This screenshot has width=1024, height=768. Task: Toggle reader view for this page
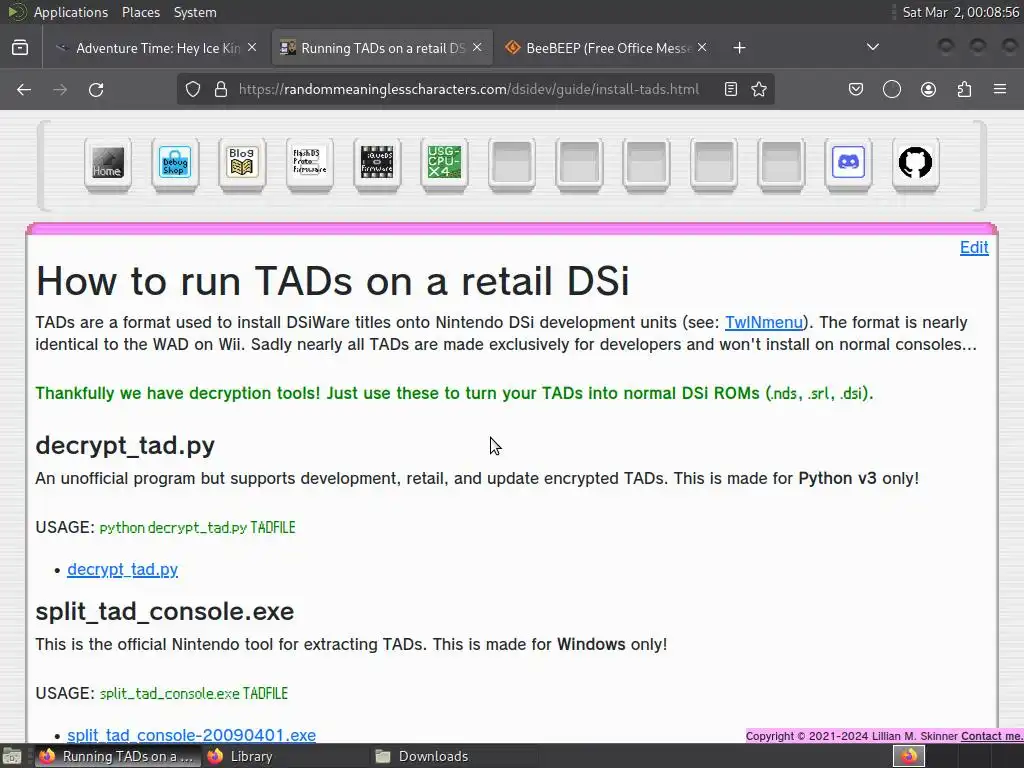[731, 89]
